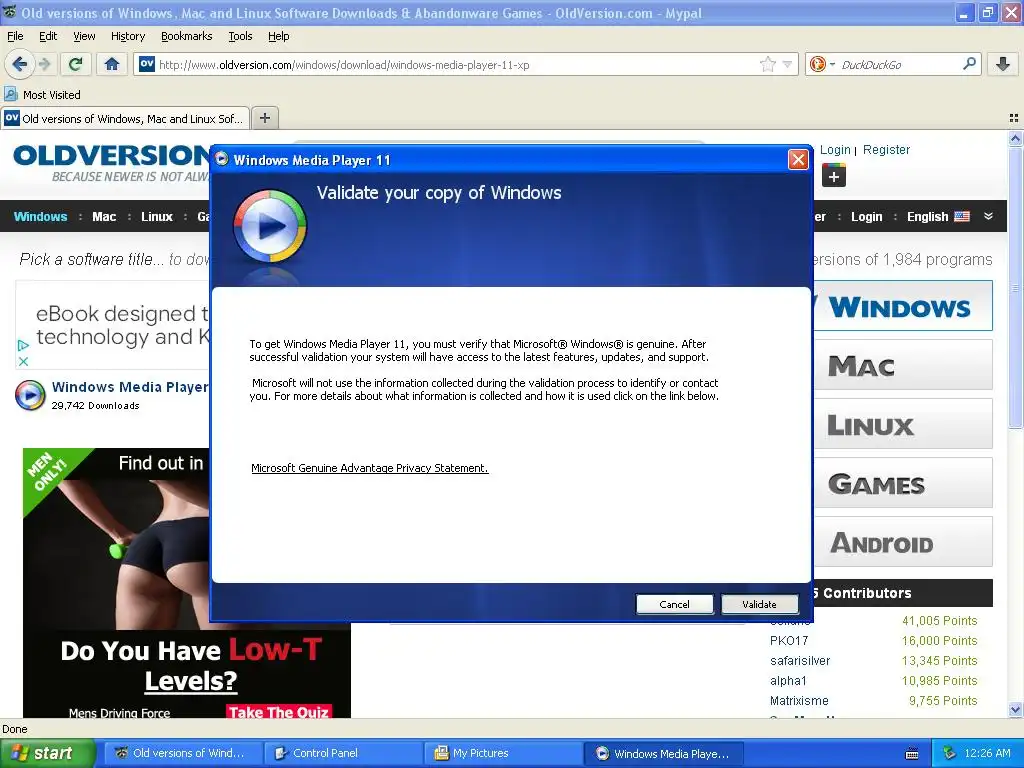The height and width of the screenshot is (768, 1024).
Task: Open the DuckDuckGo search engine selector
Action: click(822, 64)
